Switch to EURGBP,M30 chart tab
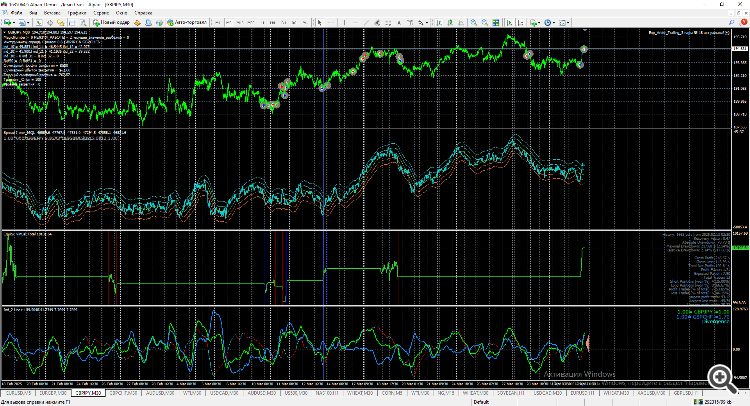750x406 pixels. (x=53, y=393)
